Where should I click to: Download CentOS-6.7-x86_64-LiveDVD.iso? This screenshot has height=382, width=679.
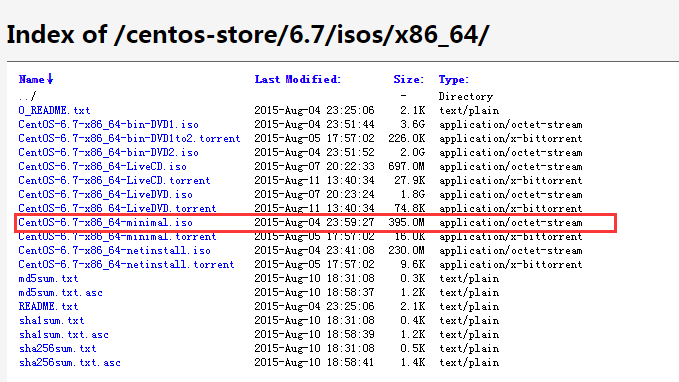click(105, 194)
